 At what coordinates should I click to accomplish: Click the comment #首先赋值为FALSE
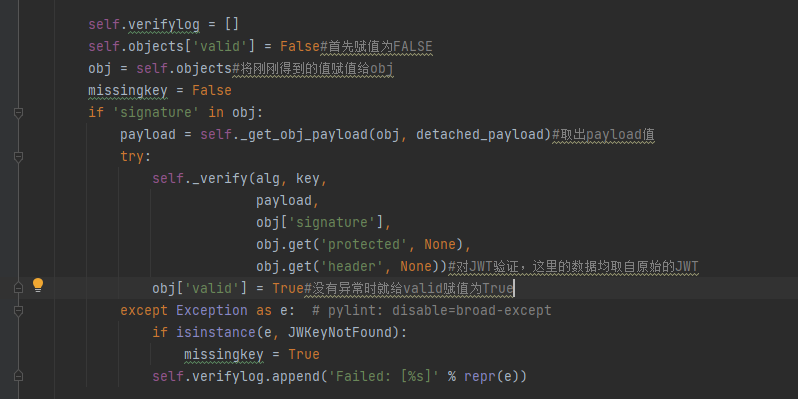376,47
